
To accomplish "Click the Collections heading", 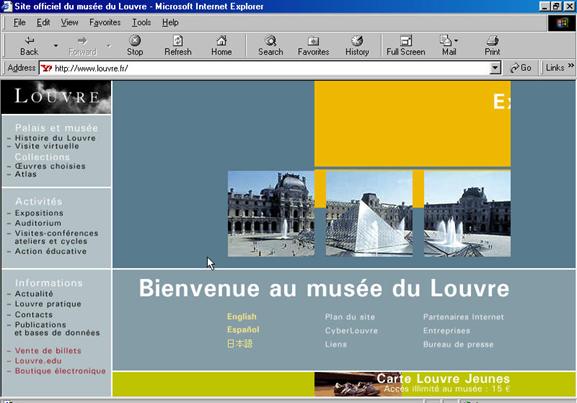I will [42, 156].
